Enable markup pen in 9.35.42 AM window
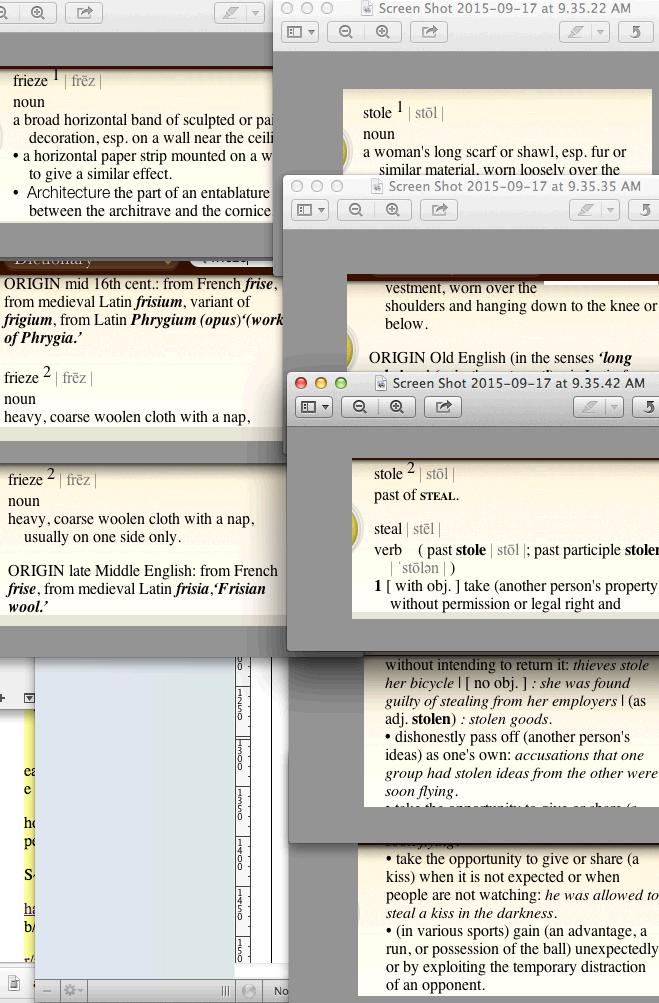659x1003 pixels. [x=589, y=407]
